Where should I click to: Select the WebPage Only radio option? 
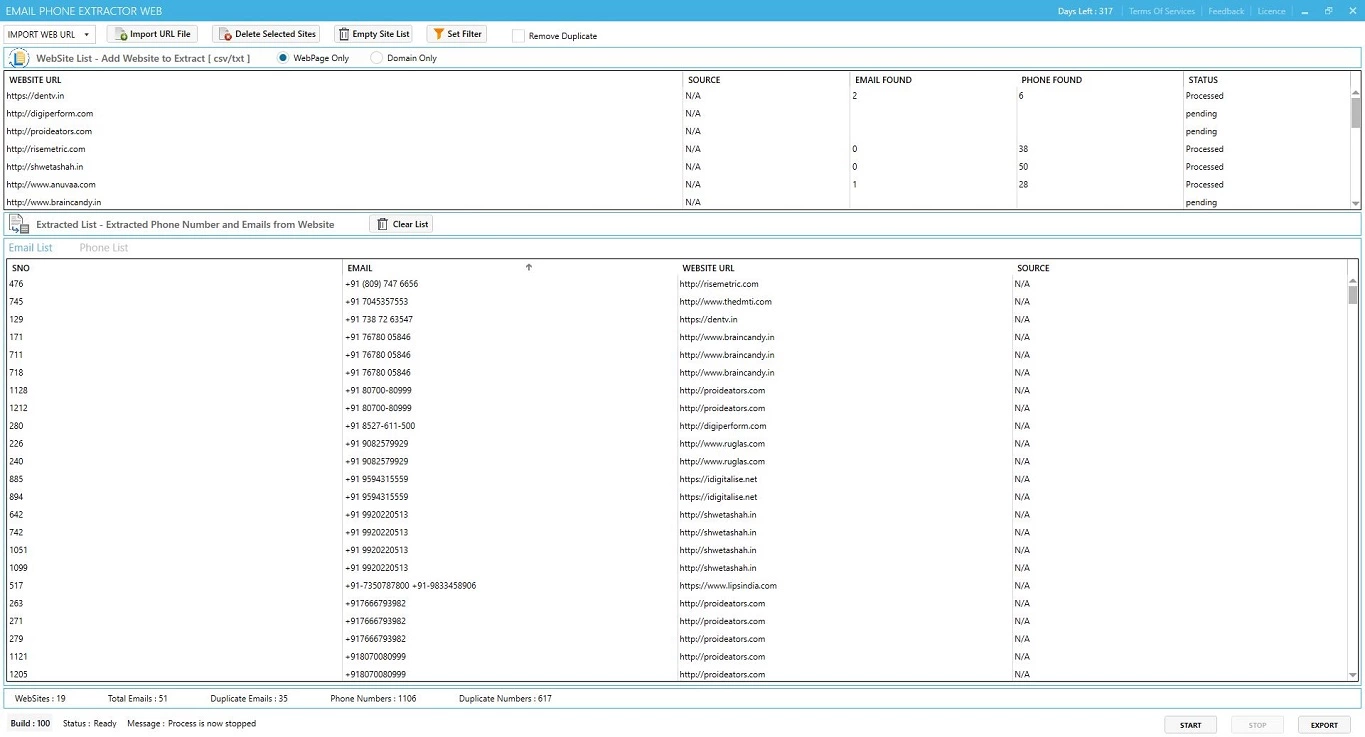pyautogui.click(x=284, y=58)
